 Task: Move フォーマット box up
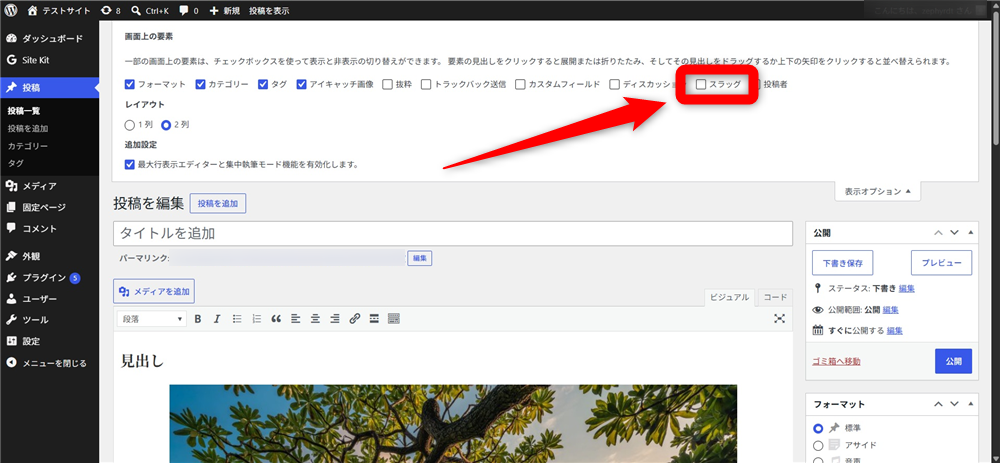pyautogui.click(x=938, y=404)
